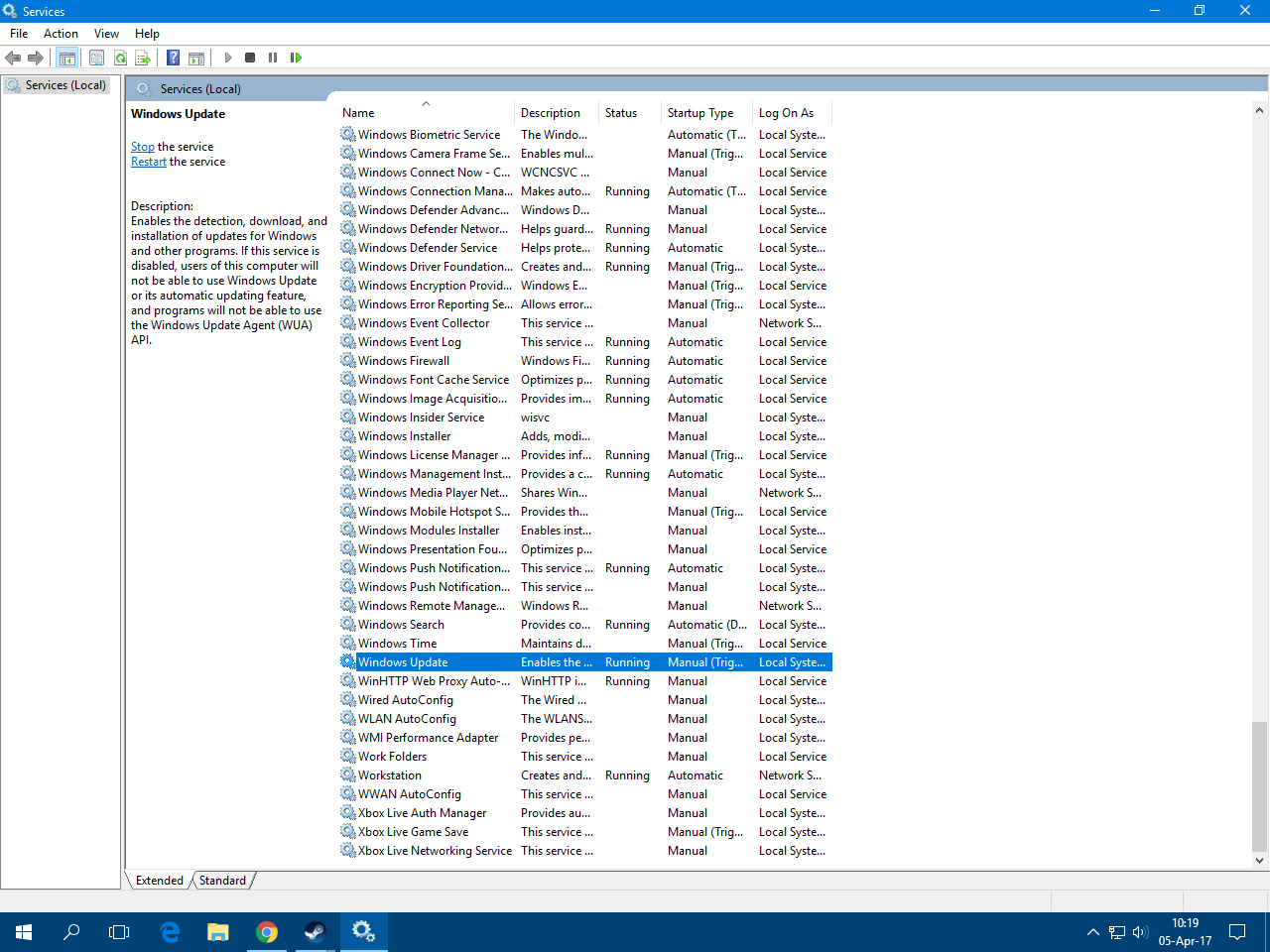1270x952 pixels.
Task: Select WLAN AutoConfig service row
Action: coord(585,719)
